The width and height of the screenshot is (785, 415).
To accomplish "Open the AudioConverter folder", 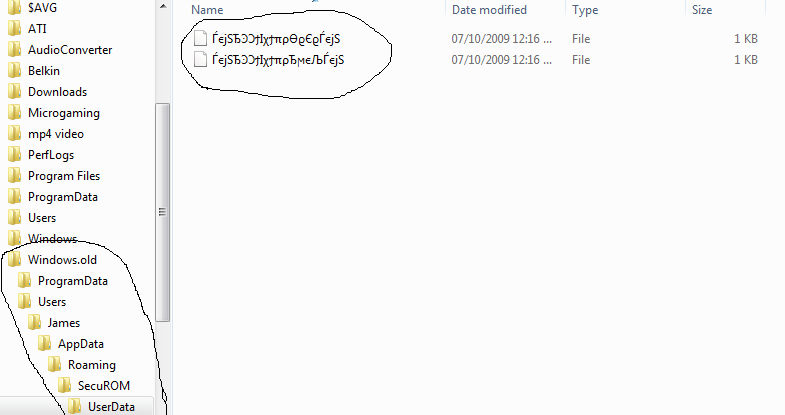I will [70, 50].
